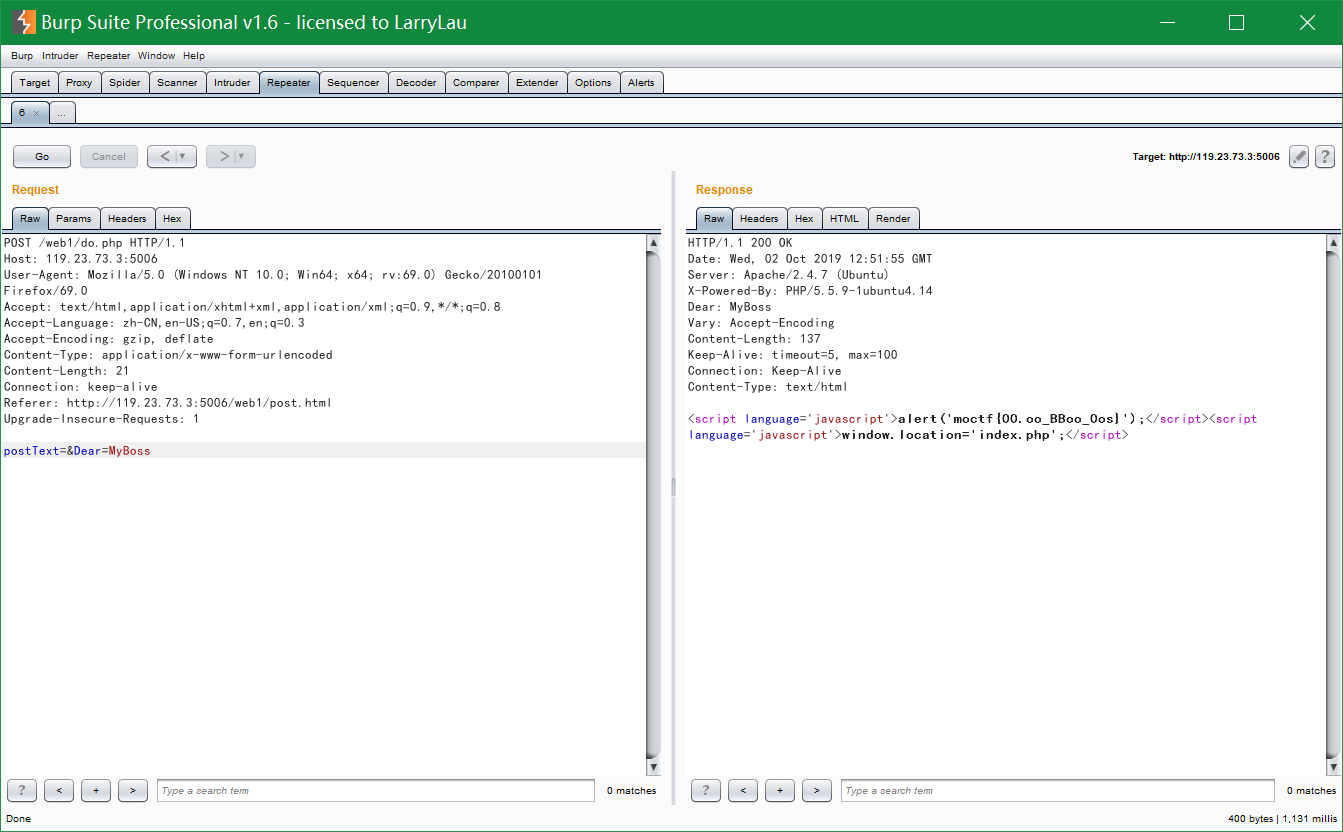Open request search options question mark button

tap(22, 790)
